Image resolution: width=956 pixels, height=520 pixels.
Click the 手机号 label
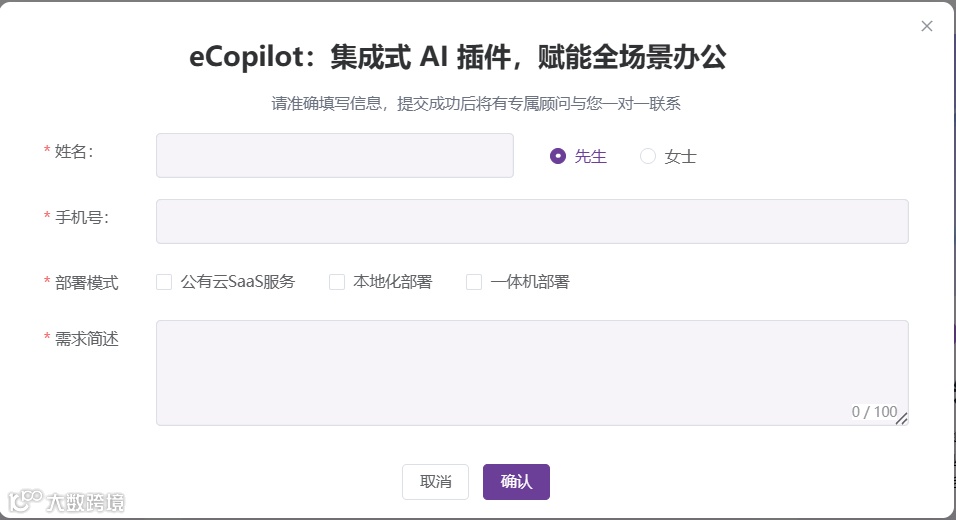click(82, 217)
